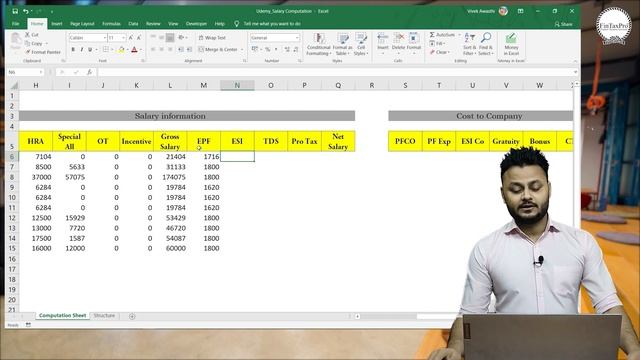The width and height of the screenshot is (640, 360).
Task: Click the Share button
Action: click(x=563, y=24)
